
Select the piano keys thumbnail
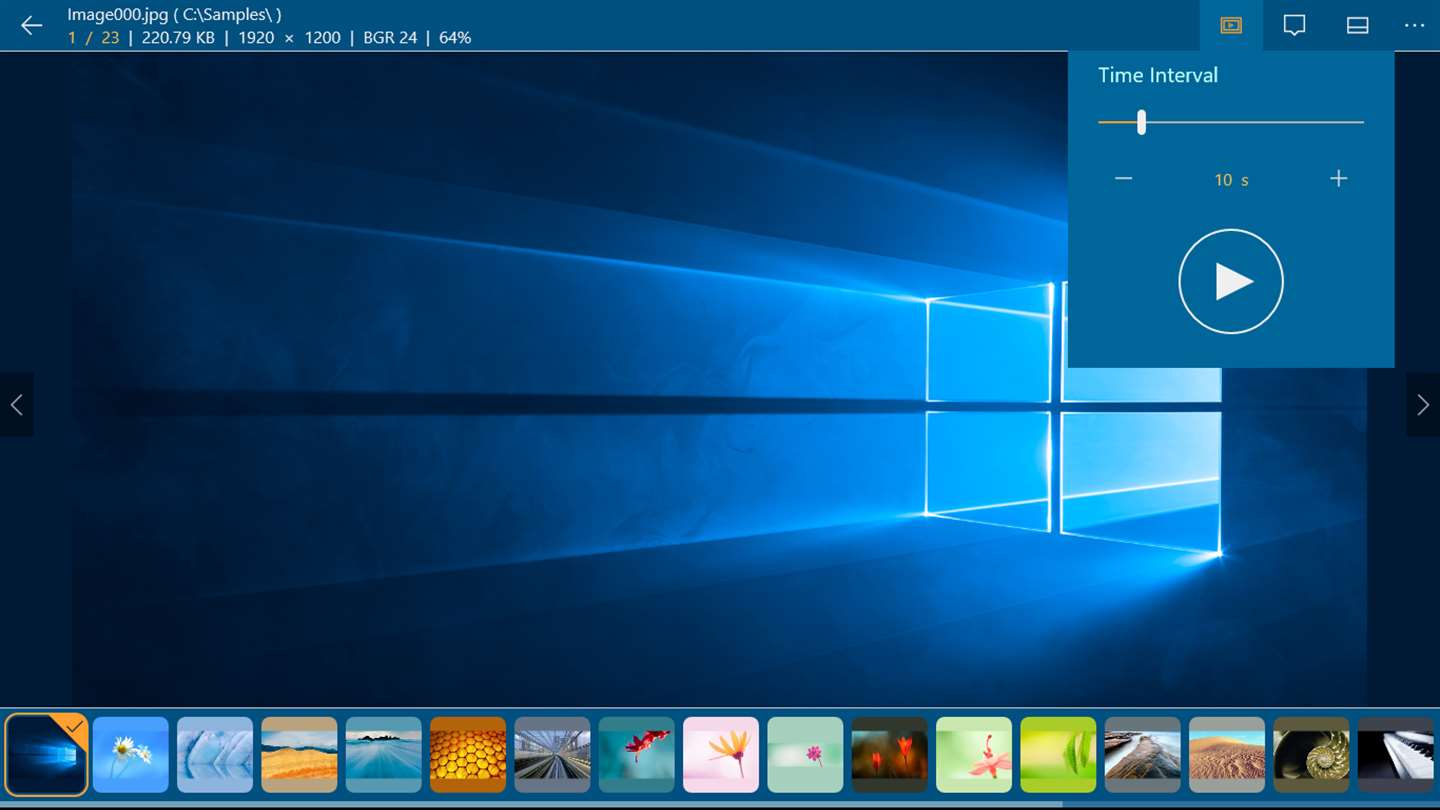tap(1396, 754)
